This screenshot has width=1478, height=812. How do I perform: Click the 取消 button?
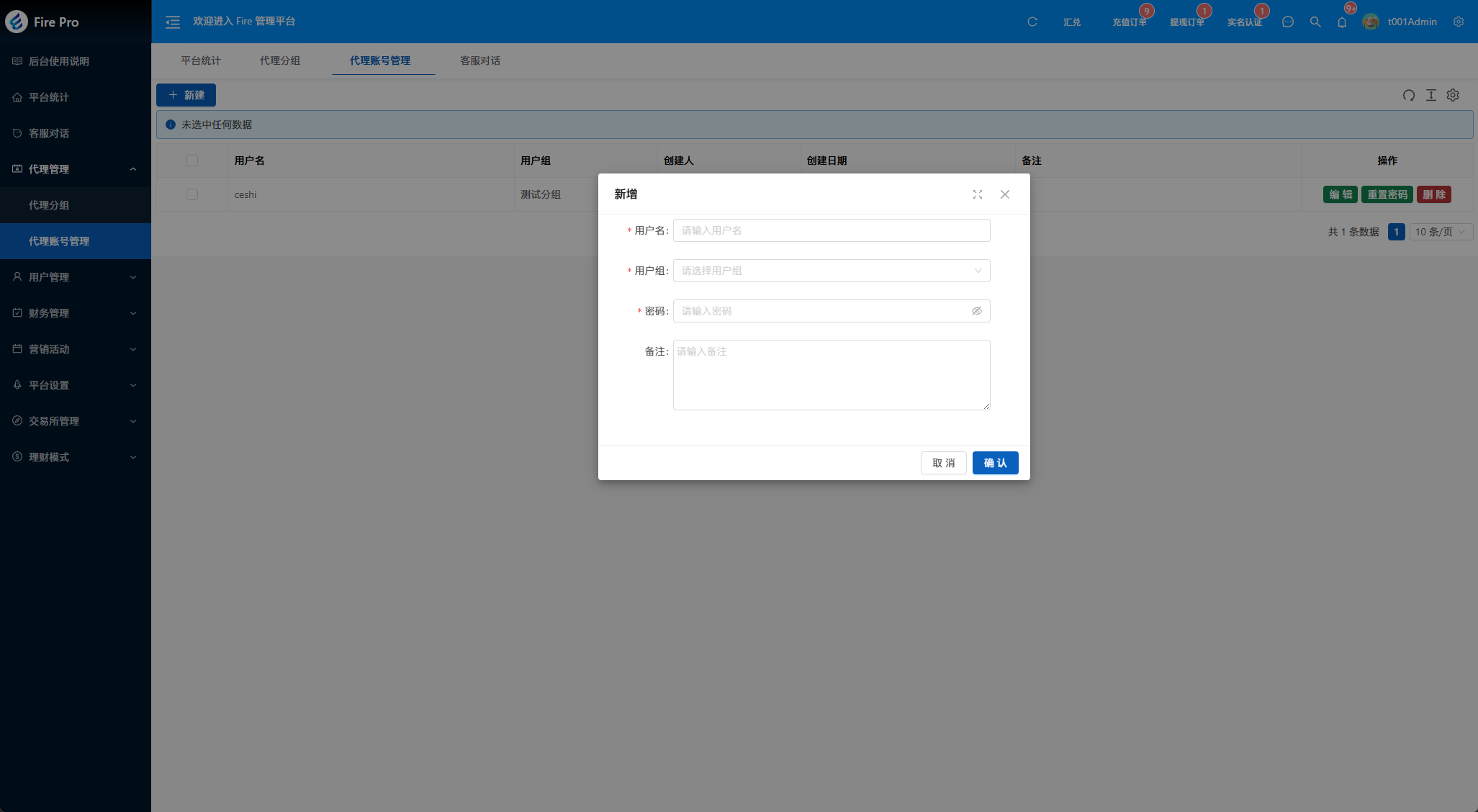[x=943, y=463]
